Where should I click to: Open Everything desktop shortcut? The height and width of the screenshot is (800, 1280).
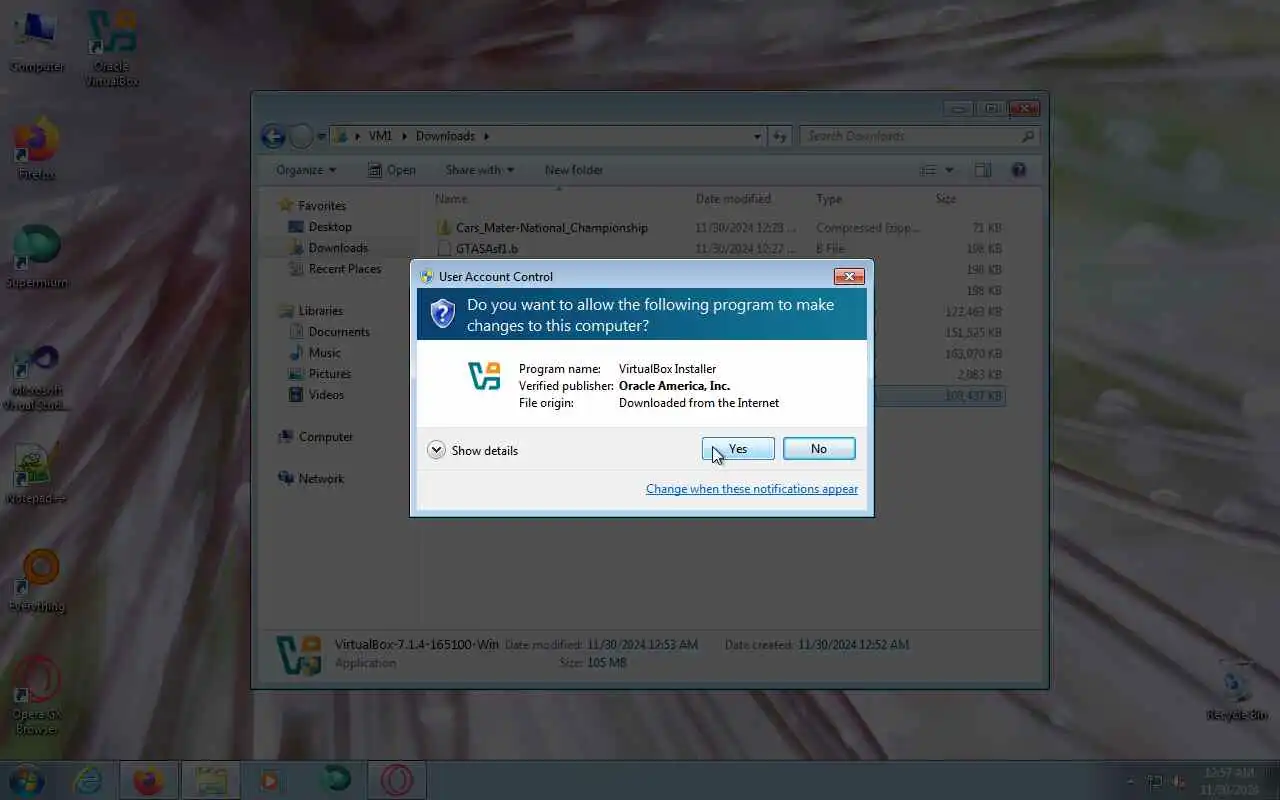37,580
